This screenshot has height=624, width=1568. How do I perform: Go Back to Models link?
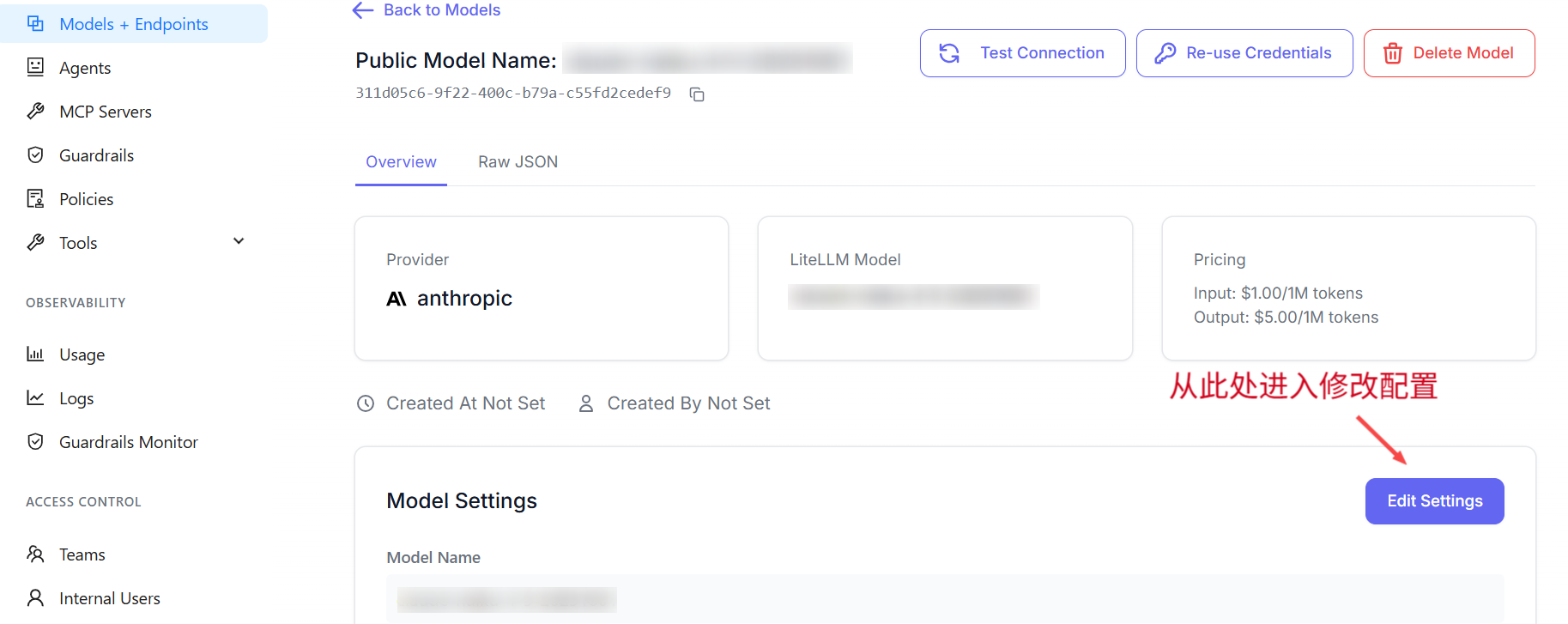point(427,10)
